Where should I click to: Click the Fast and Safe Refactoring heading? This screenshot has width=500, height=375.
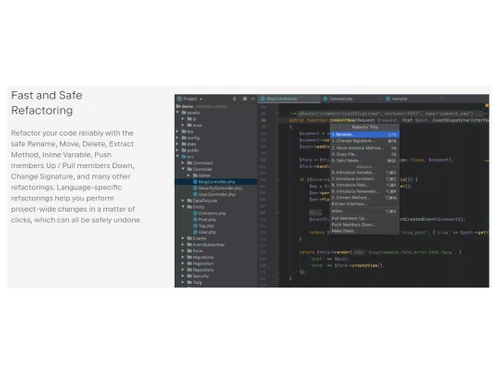(x=47, y=103)
